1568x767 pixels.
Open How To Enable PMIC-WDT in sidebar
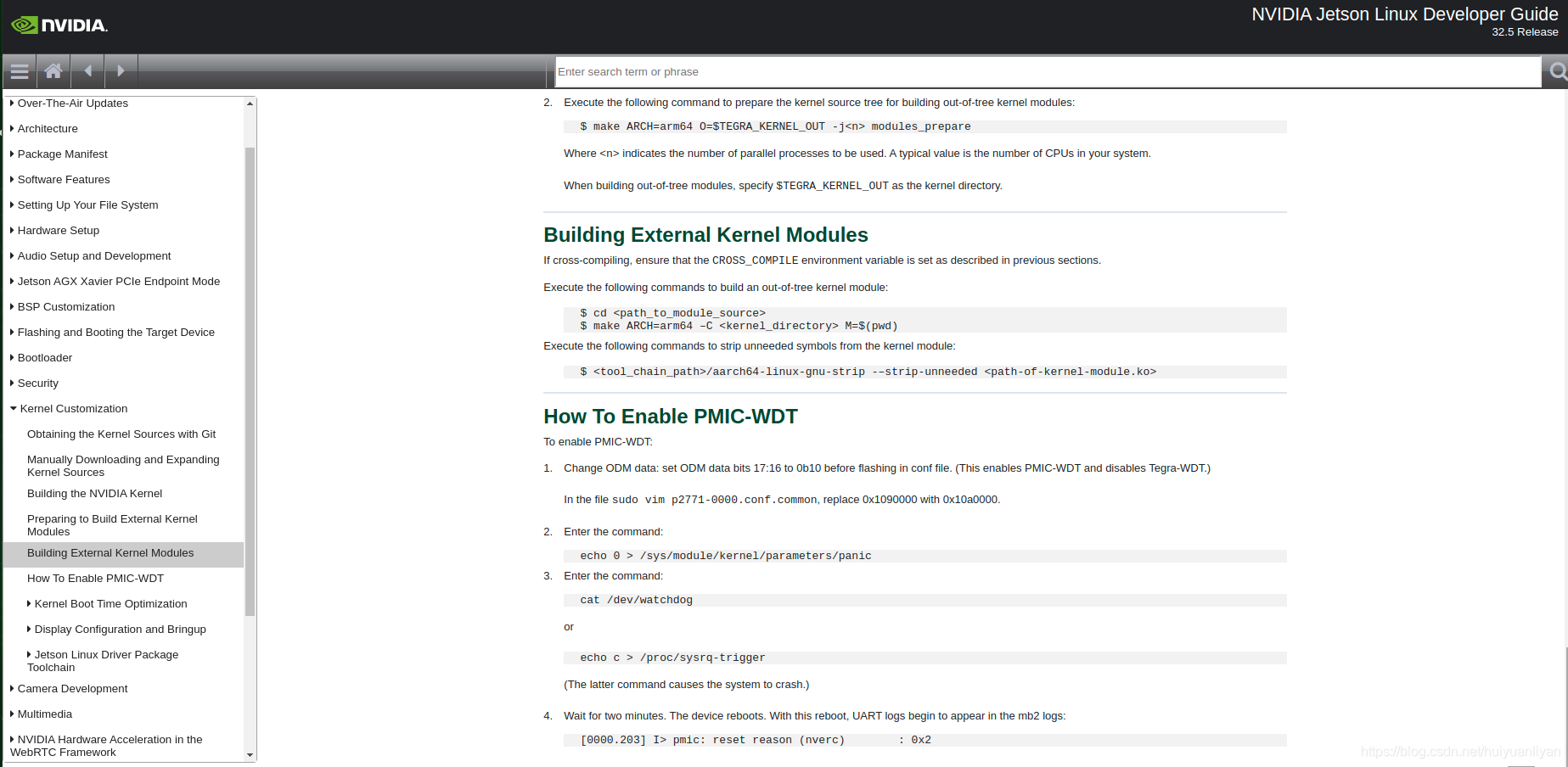click(95, 578)
